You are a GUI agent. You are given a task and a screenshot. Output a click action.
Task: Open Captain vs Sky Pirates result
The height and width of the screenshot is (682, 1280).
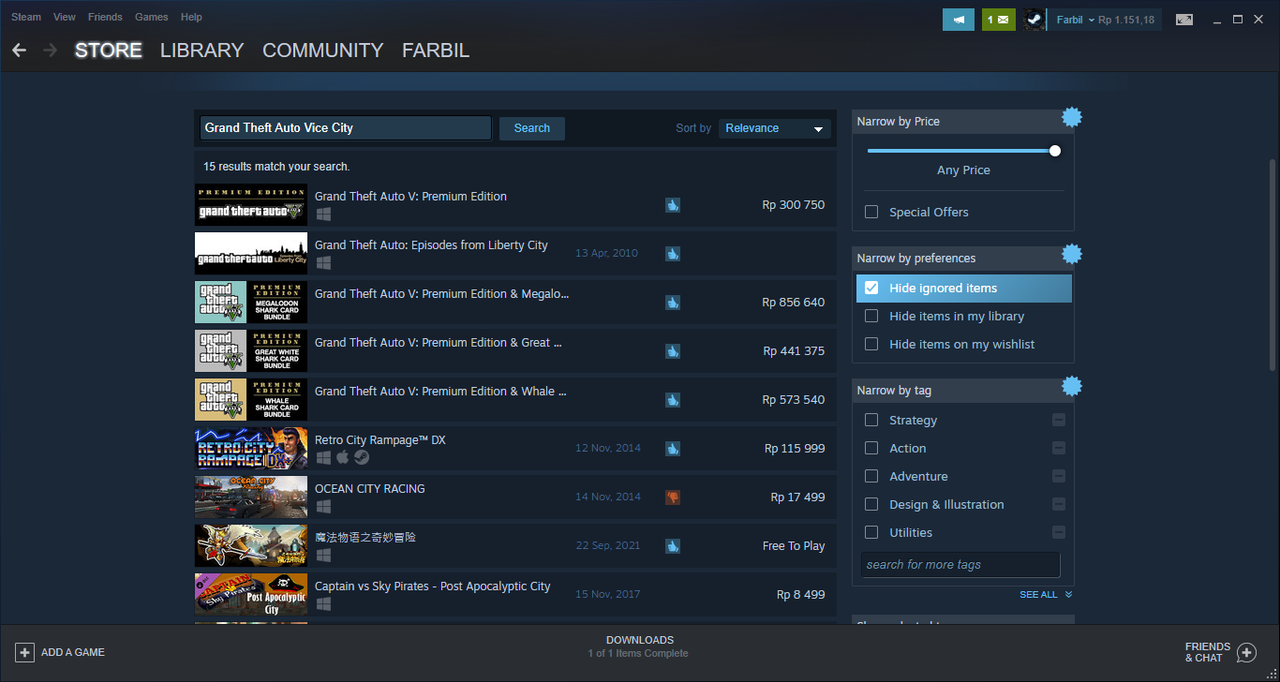(515, 594)
